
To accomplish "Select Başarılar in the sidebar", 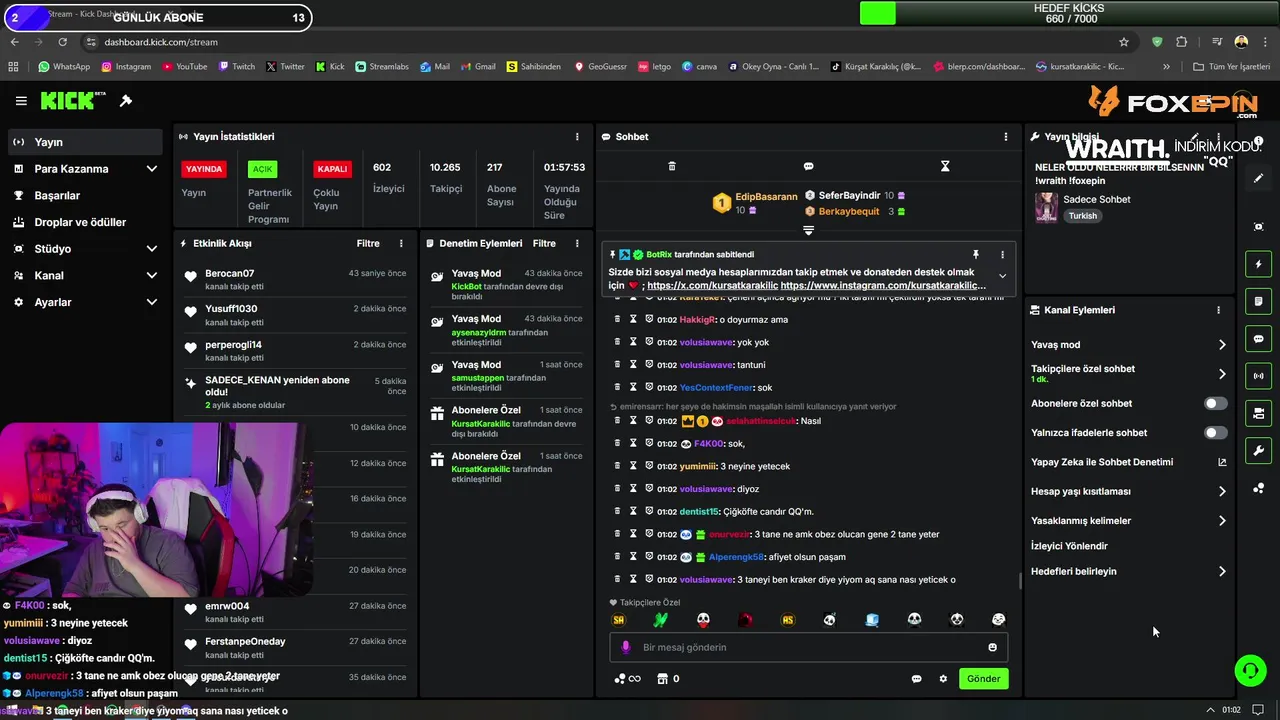I will tap(85, 196).
